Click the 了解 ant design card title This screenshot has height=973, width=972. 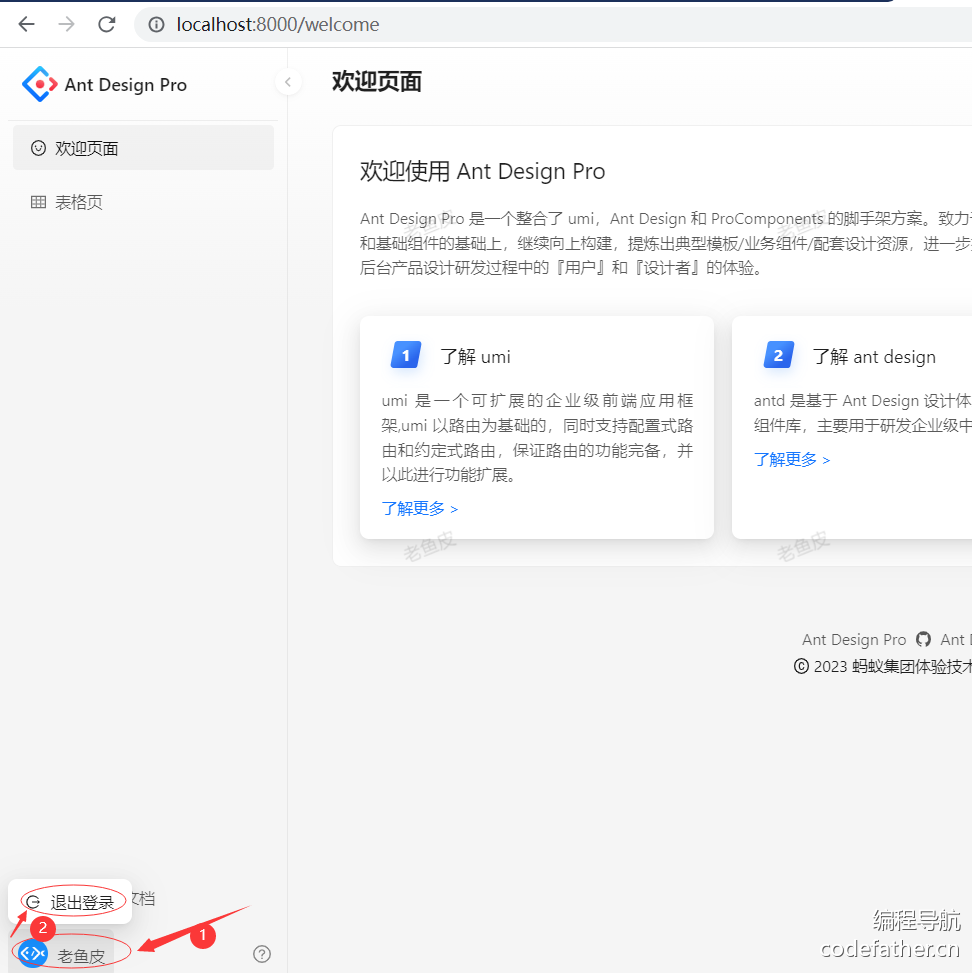pos(874,357)
